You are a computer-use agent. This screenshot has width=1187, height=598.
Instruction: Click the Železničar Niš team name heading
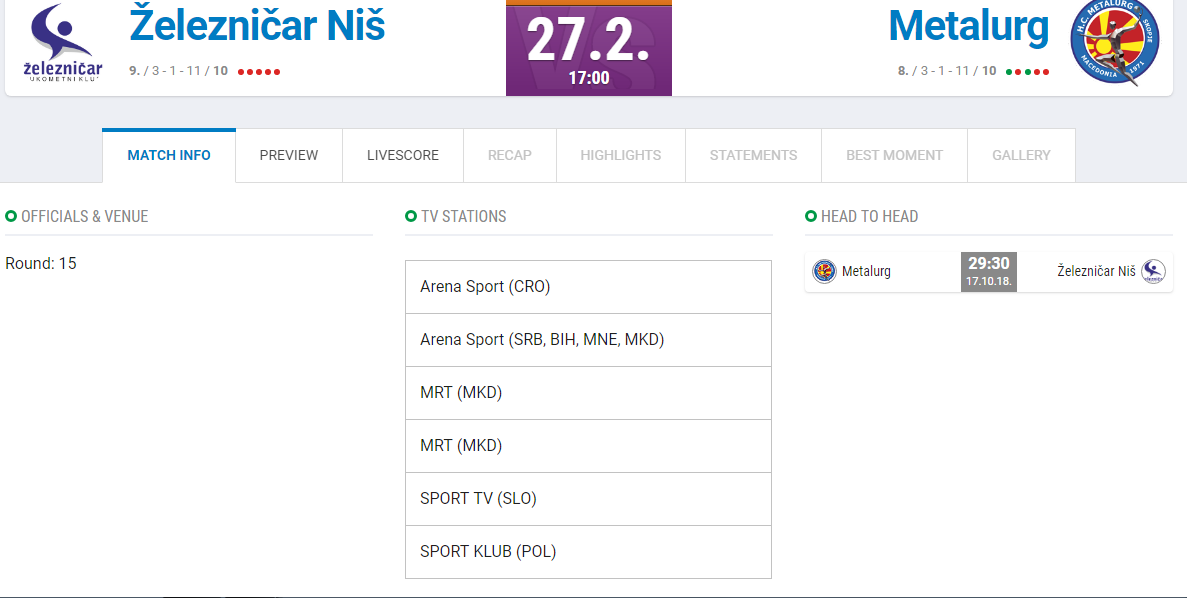pos(257,24)
